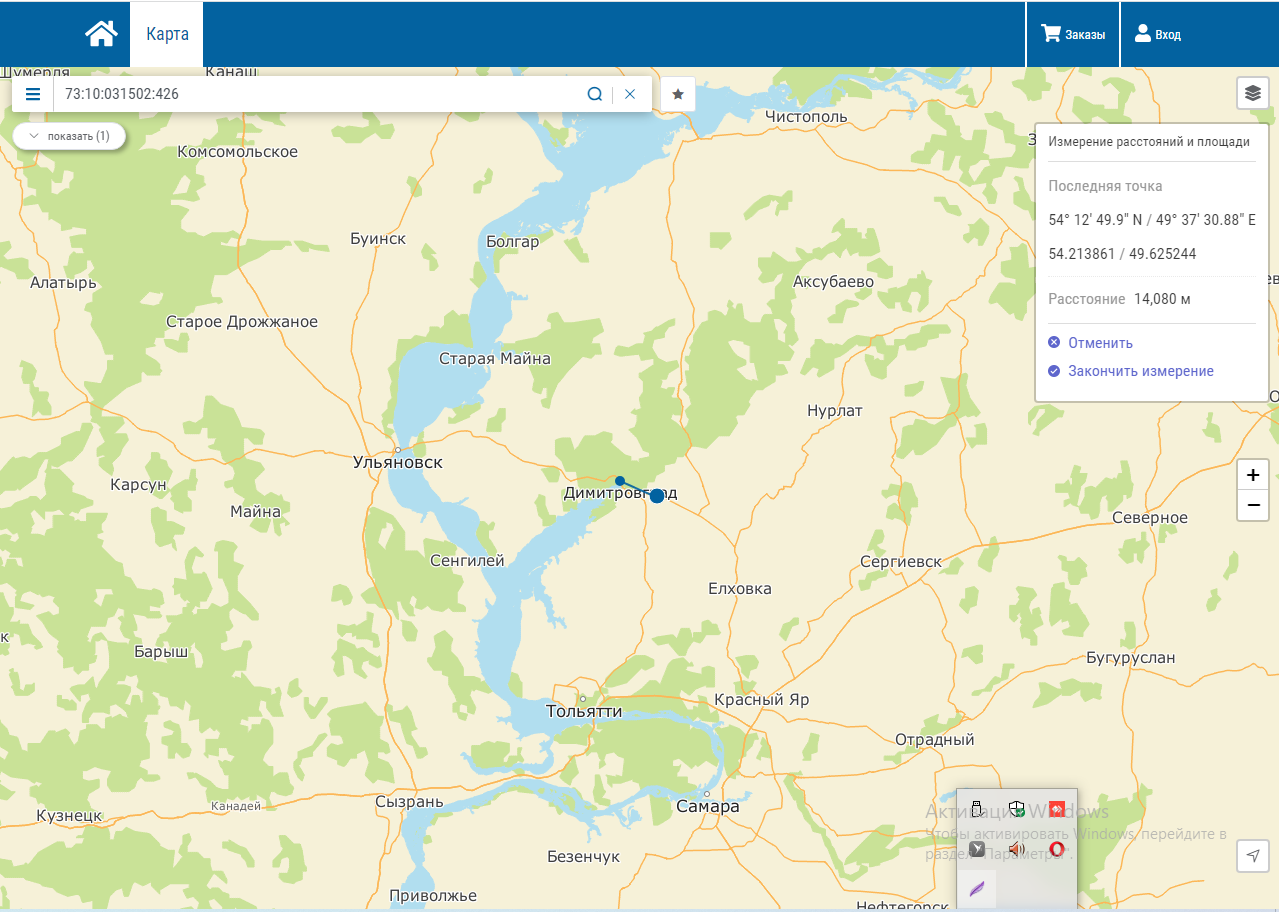Zoom in the map with plus

click(x=1253, y=475)
